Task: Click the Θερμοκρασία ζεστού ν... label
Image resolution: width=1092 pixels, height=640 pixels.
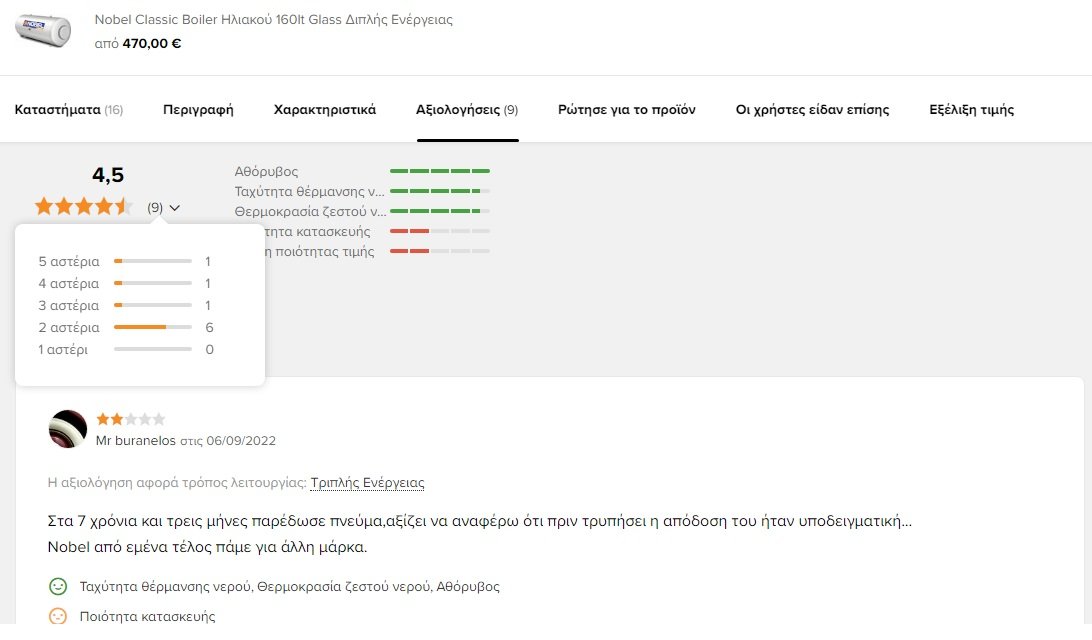Action: (310, 212)
